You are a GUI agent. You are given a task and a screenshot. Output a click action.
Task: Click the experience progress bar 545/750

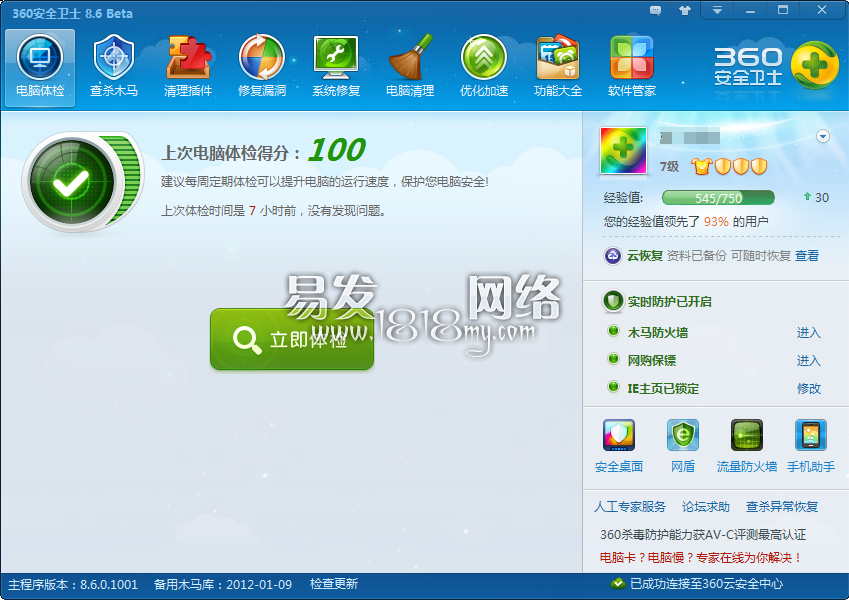[718, 198]
